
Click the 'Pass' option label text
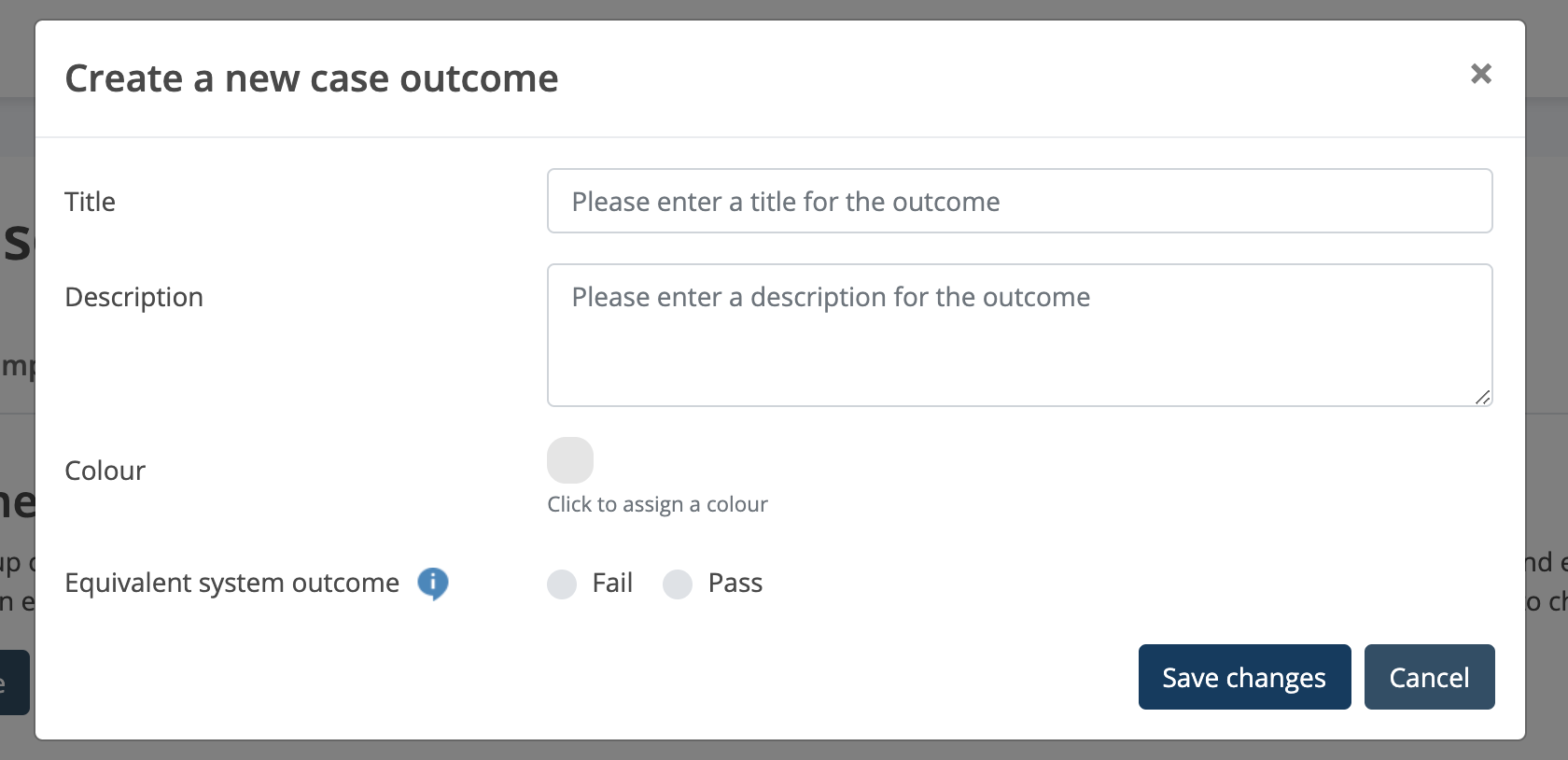(735, 584)
